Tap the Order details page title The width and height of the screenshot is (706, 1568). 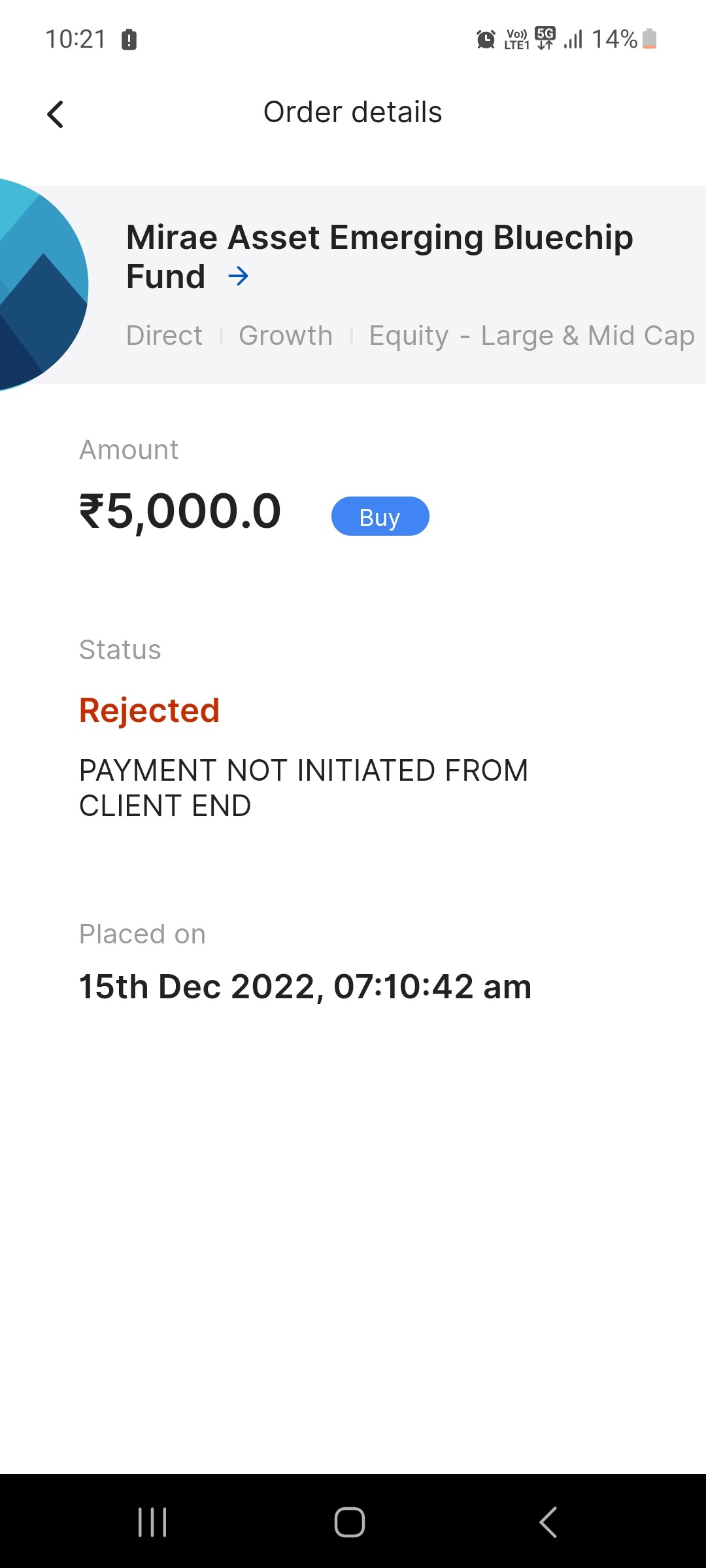(352, 112)
